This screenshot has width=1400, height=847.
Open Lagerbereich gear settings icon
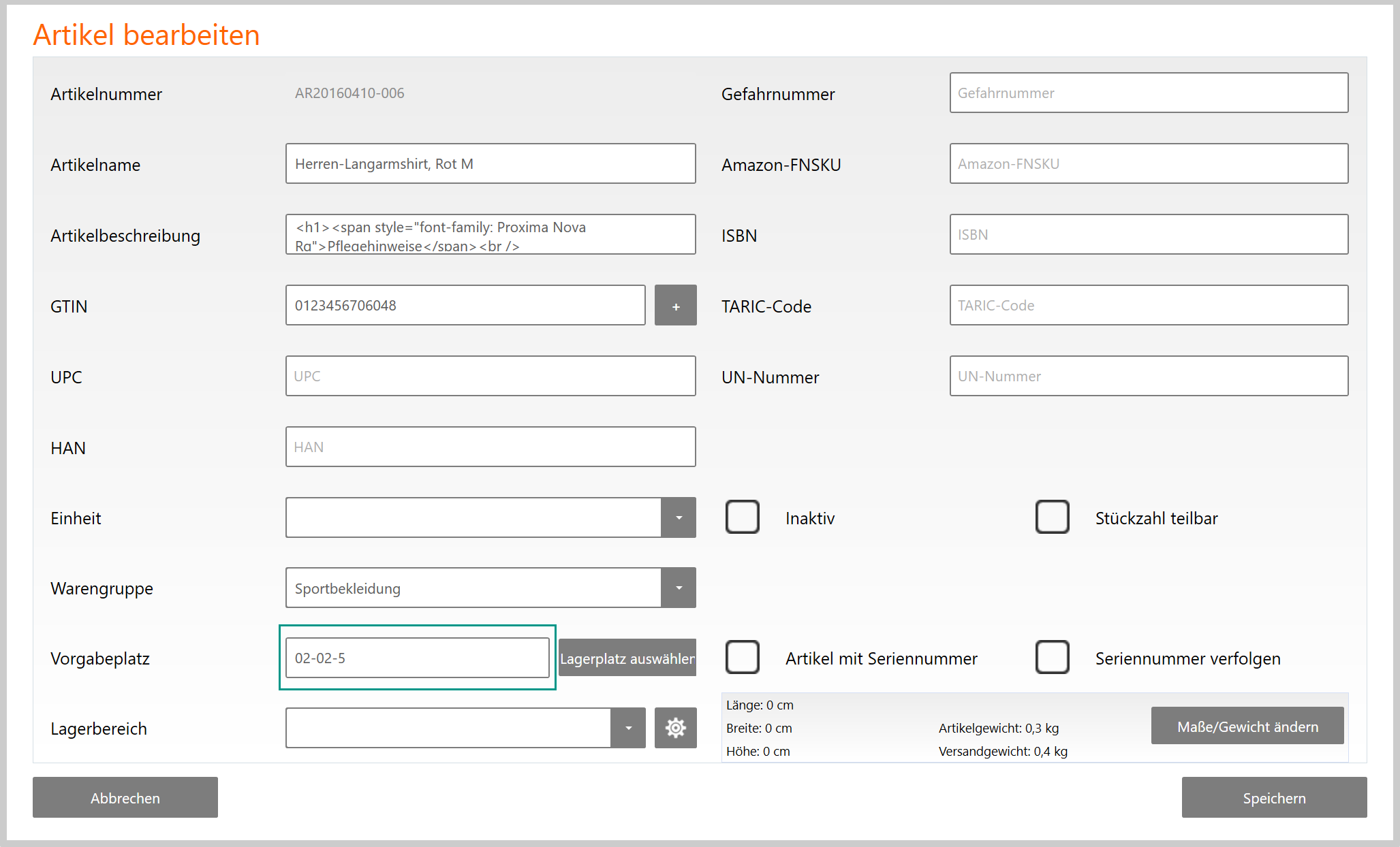tap(675, 728)
